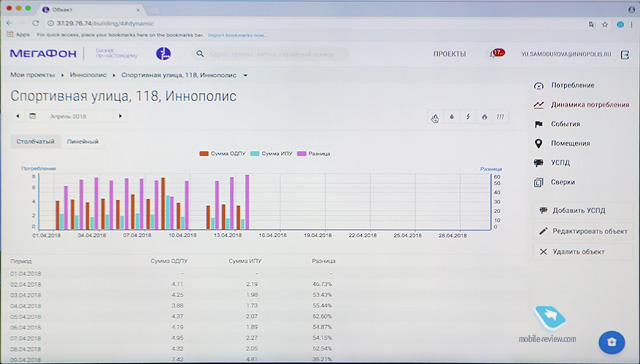Toggle Сумма ОДПУ legend series
The width and height of the screenshot is (640, 364).
point(223,154)
